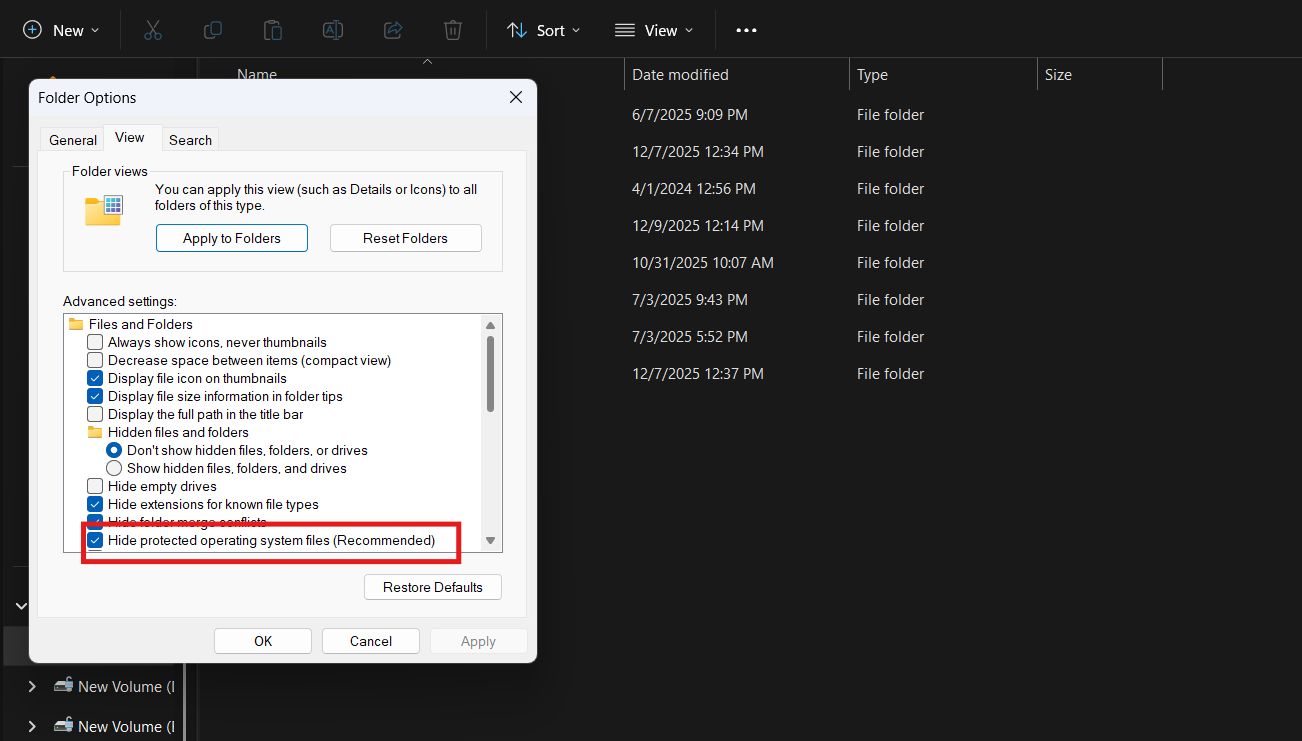Open the View options dropdown
The width and height of the screenshot is (1302, 741).
(x=654, y=30)
